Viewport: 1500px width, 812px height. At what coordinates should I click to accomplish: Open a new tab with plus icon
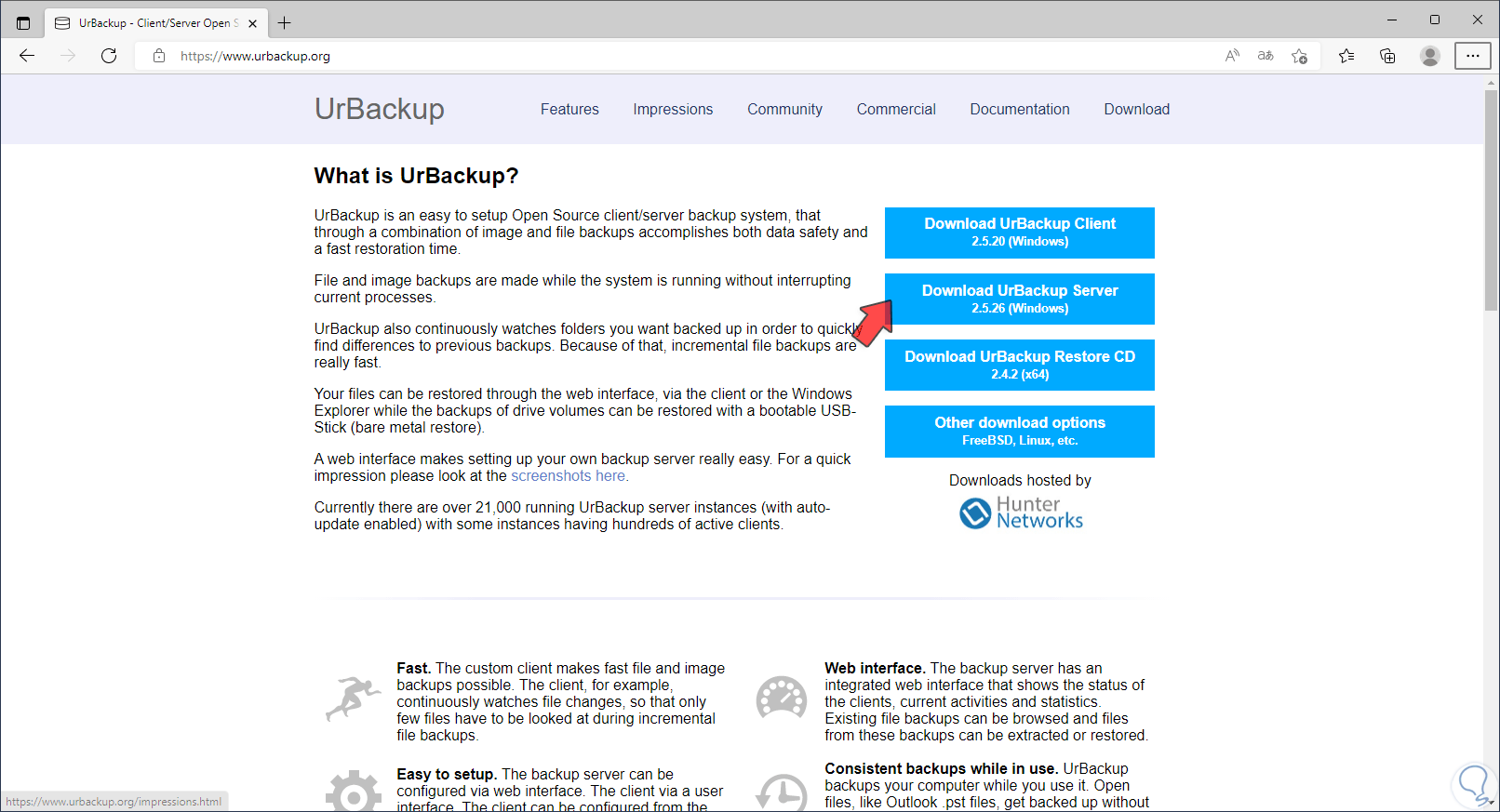(285, 22)
